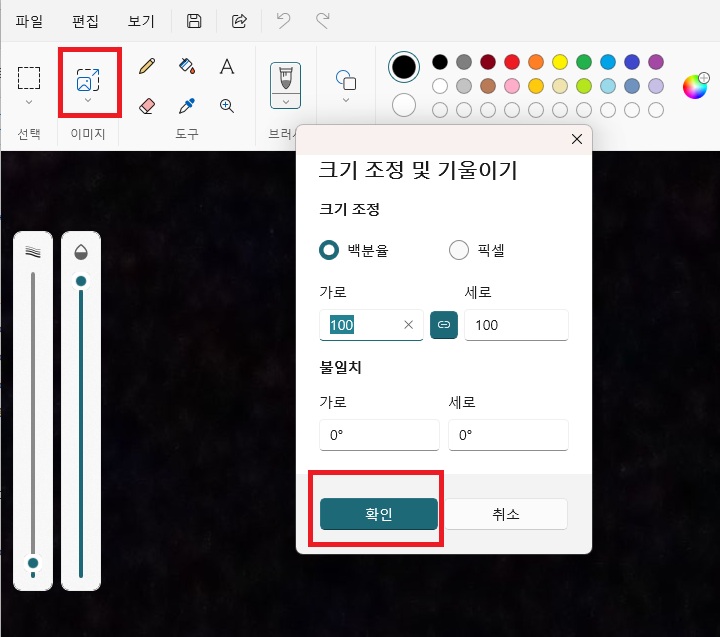Click the image resize tool icon
Viewport: 720px width, 637px height.
coord(88,80)
